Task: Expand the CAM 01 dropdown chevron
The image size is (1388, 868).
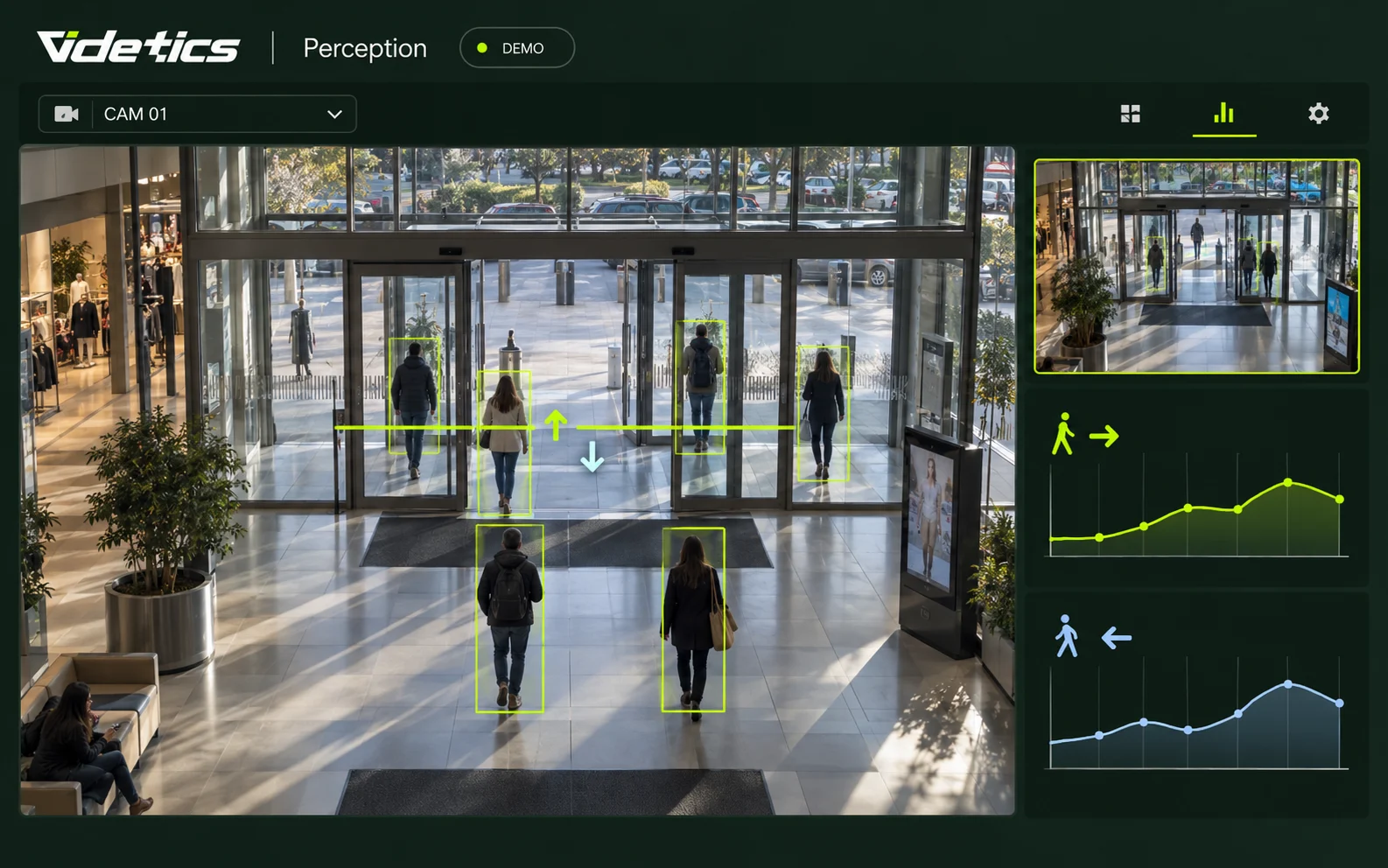Action: coord(334,115)
